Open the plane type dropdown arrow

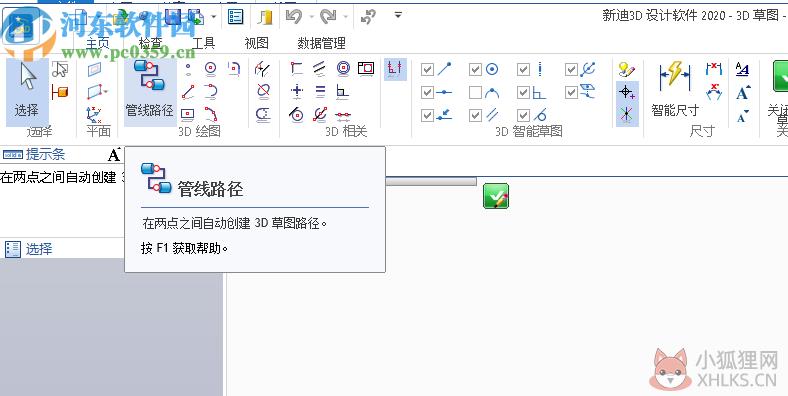[x=107, y=92]
